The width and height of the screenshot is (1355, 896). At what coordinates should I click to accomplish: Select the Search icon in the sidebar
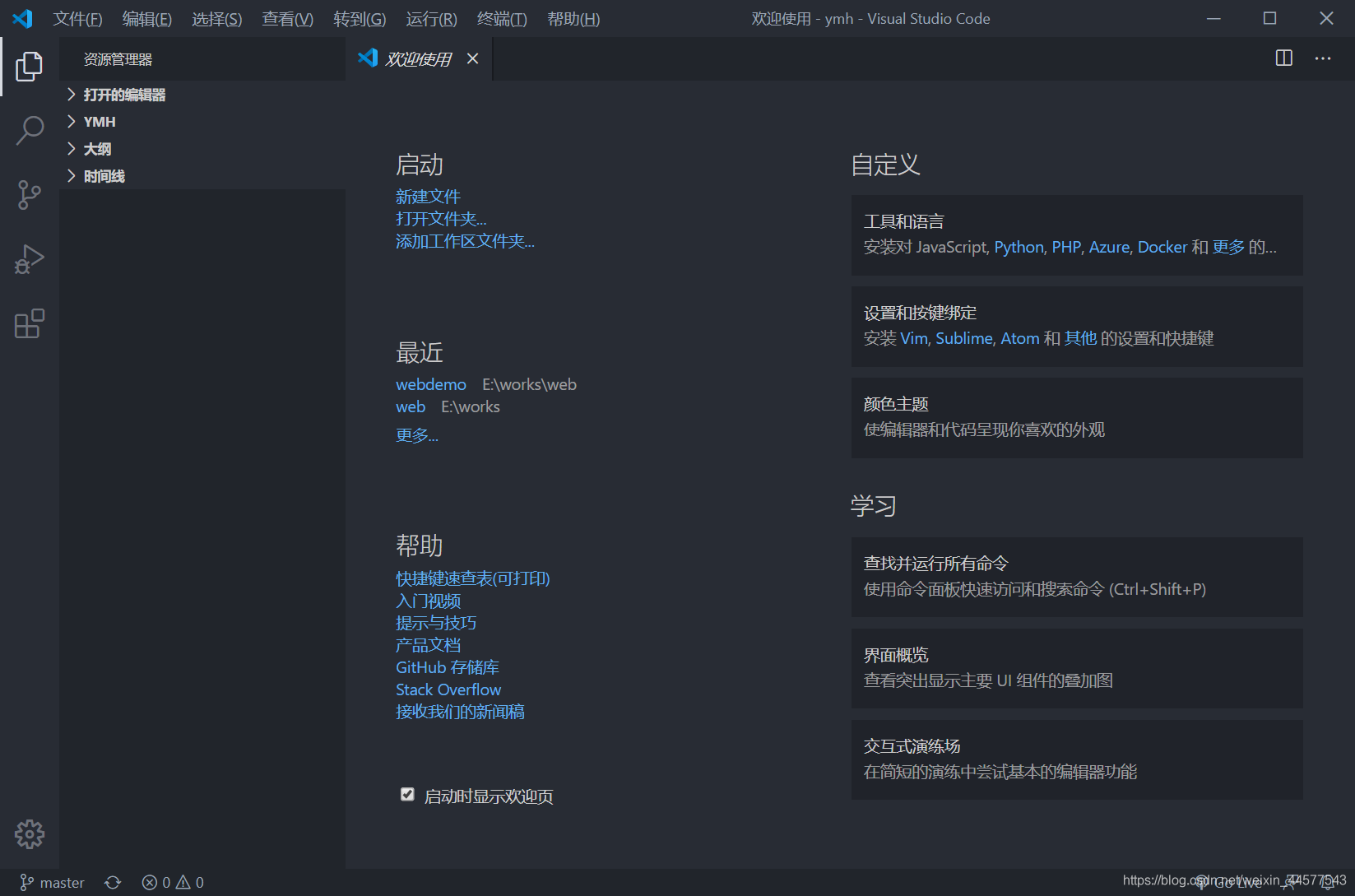29,130
